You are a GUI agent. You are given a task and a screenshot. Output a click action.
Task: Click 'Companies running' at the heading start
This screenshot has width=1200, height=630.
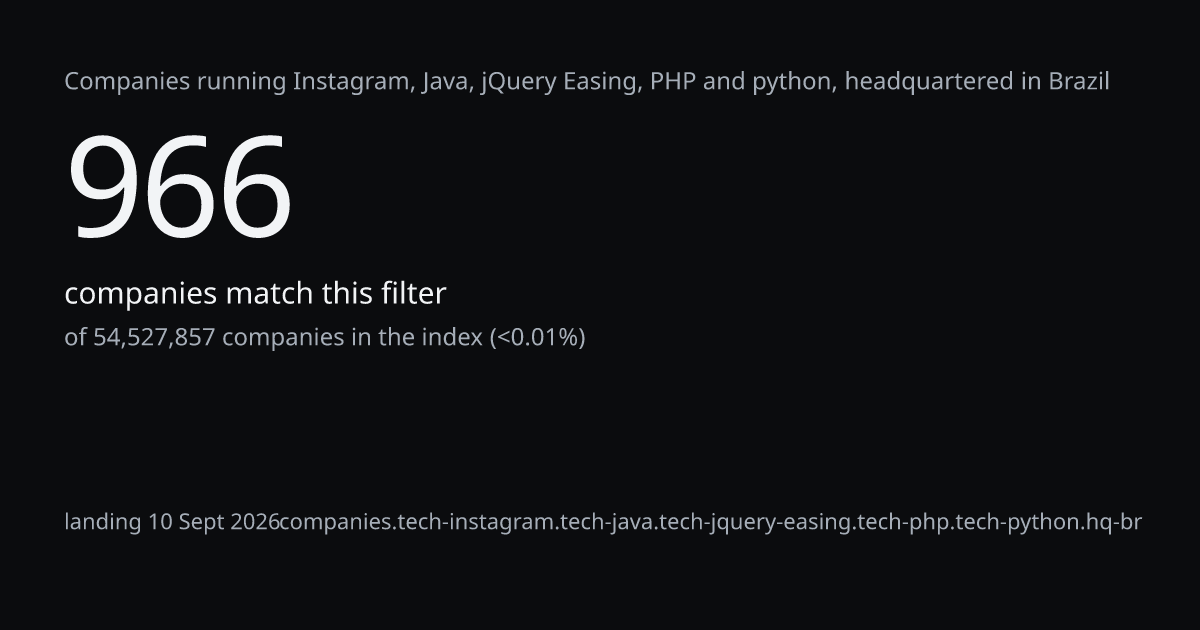tap(175, 82)
